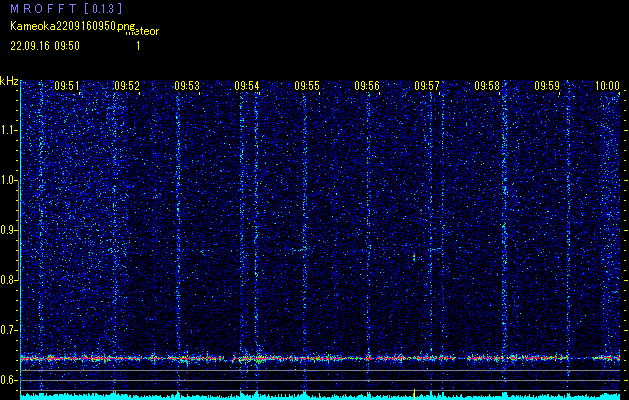The image size is (629, 400).
Task: Click the 1.0 kHz axis label
Action: click(x=9, y=180)
